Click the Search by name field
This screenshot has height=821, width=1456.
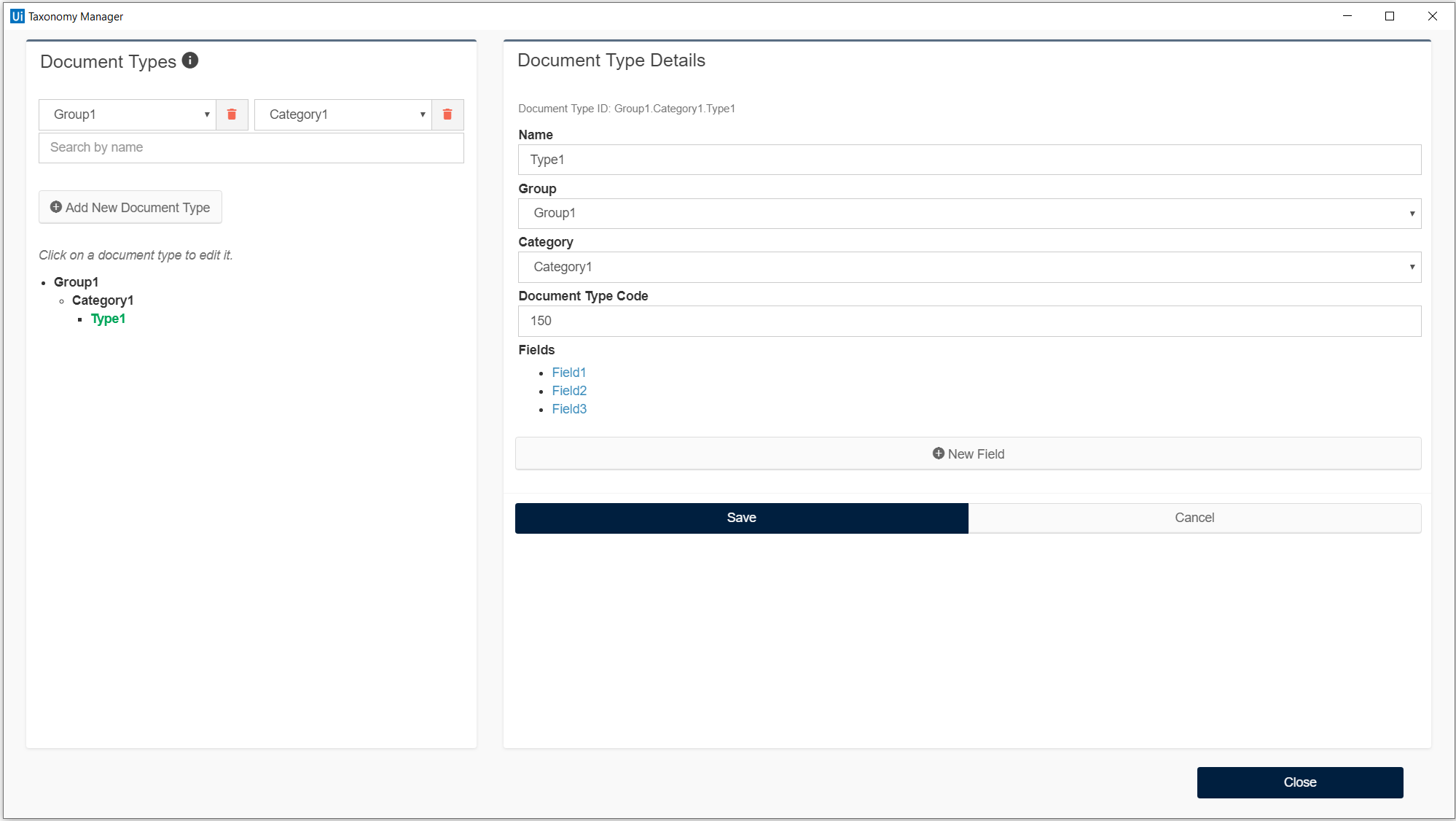pos(251,147)
